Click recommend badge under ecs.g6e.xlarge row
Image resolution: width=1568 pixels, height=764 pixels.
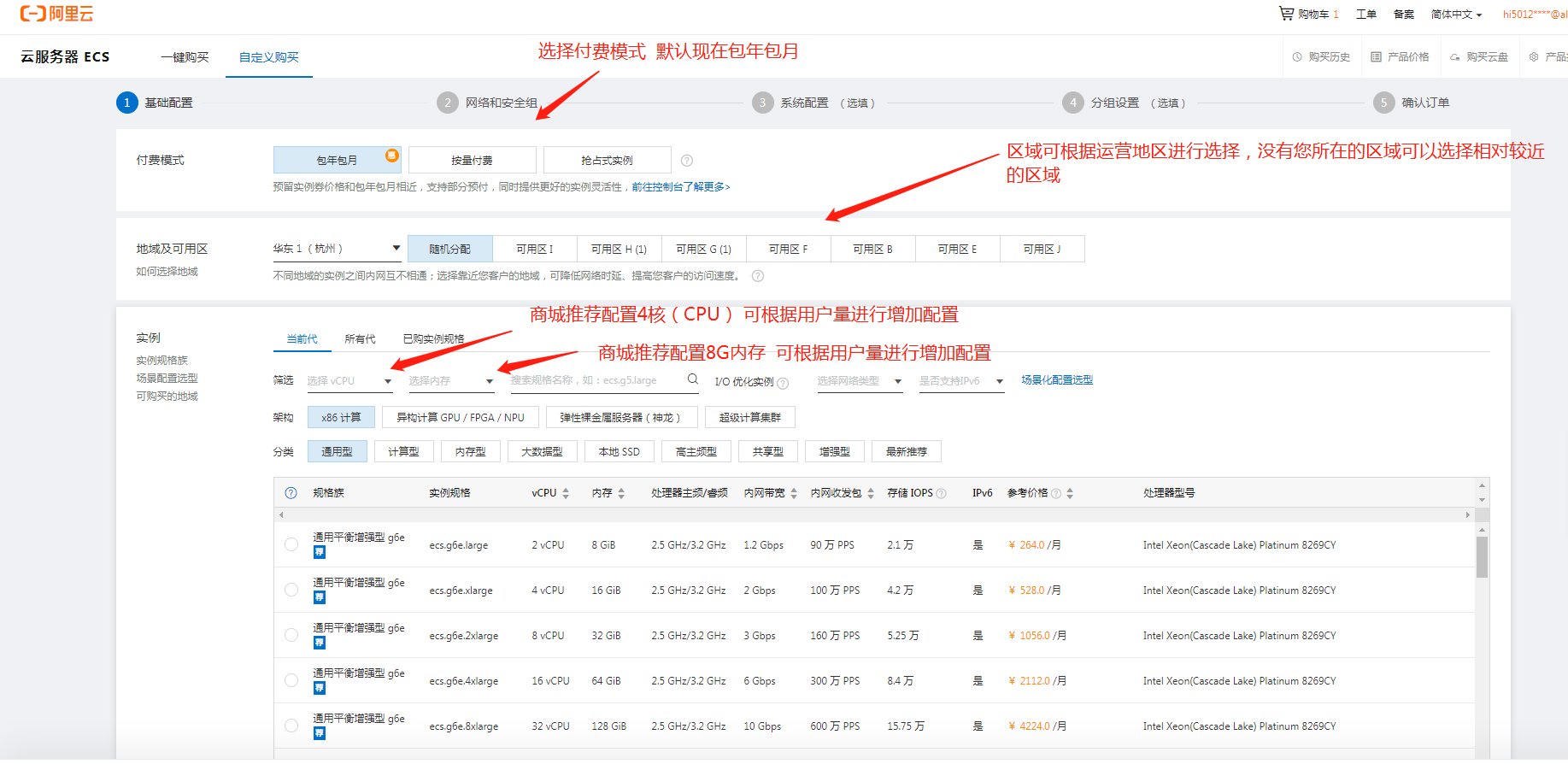point(319,597)
